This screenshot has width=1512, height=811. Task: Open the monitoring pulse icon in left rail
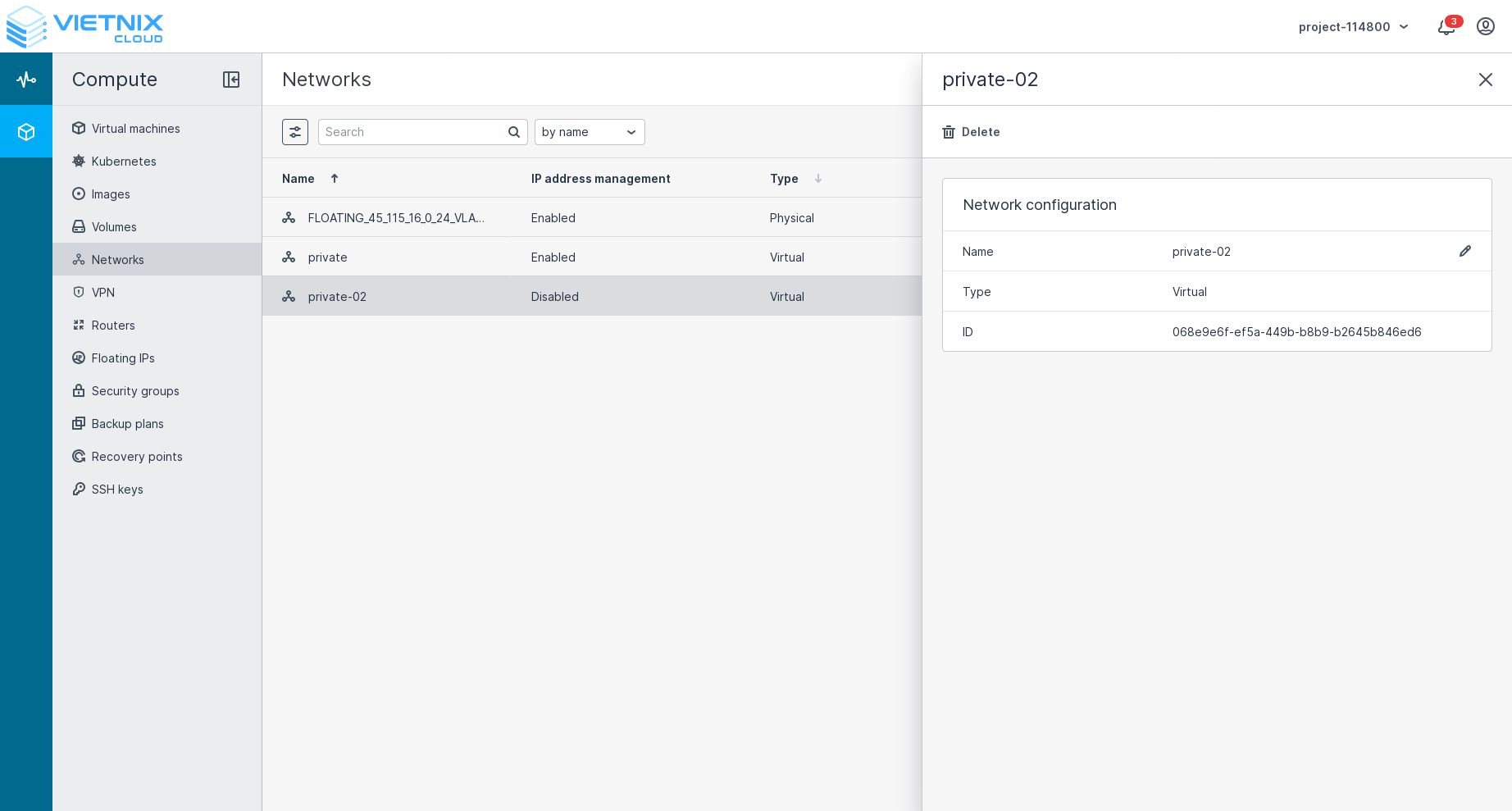pyautogui.click(x=26, y=80)
